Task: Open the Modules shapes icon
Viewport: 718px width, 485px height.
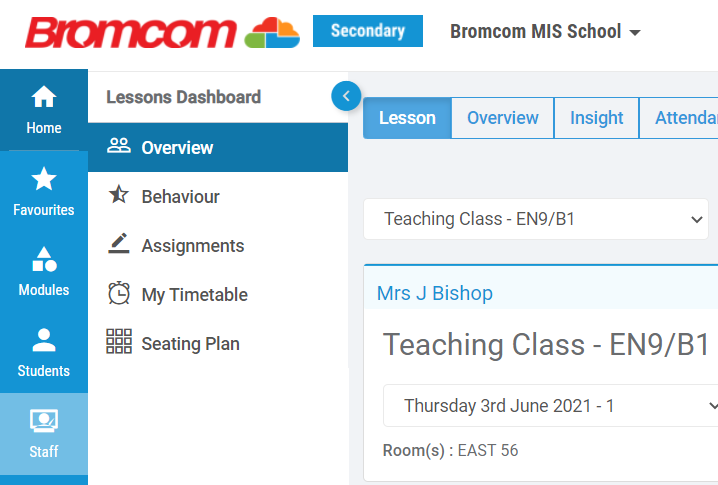Action: [x=44, y=259]
